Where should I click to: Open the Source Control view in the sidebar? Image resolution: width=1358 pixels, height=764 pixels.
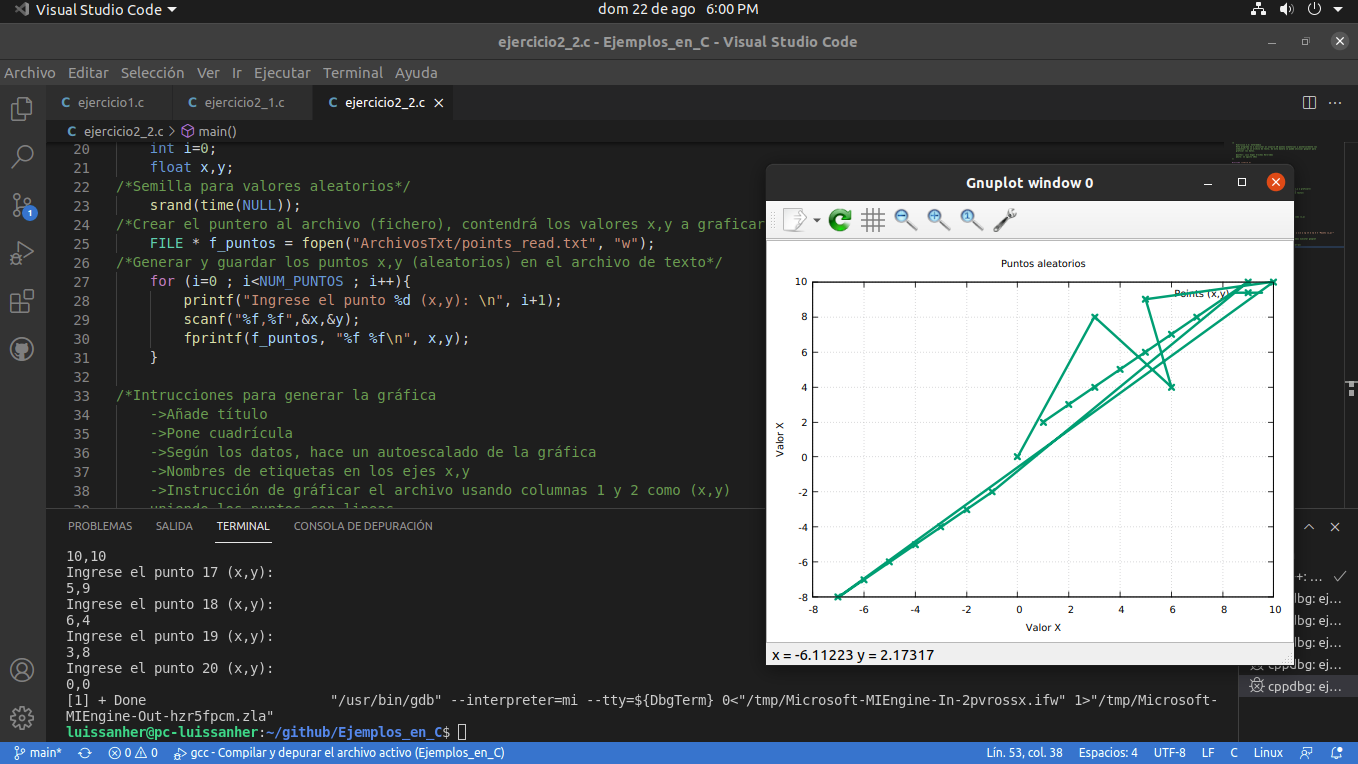[21, 205]
